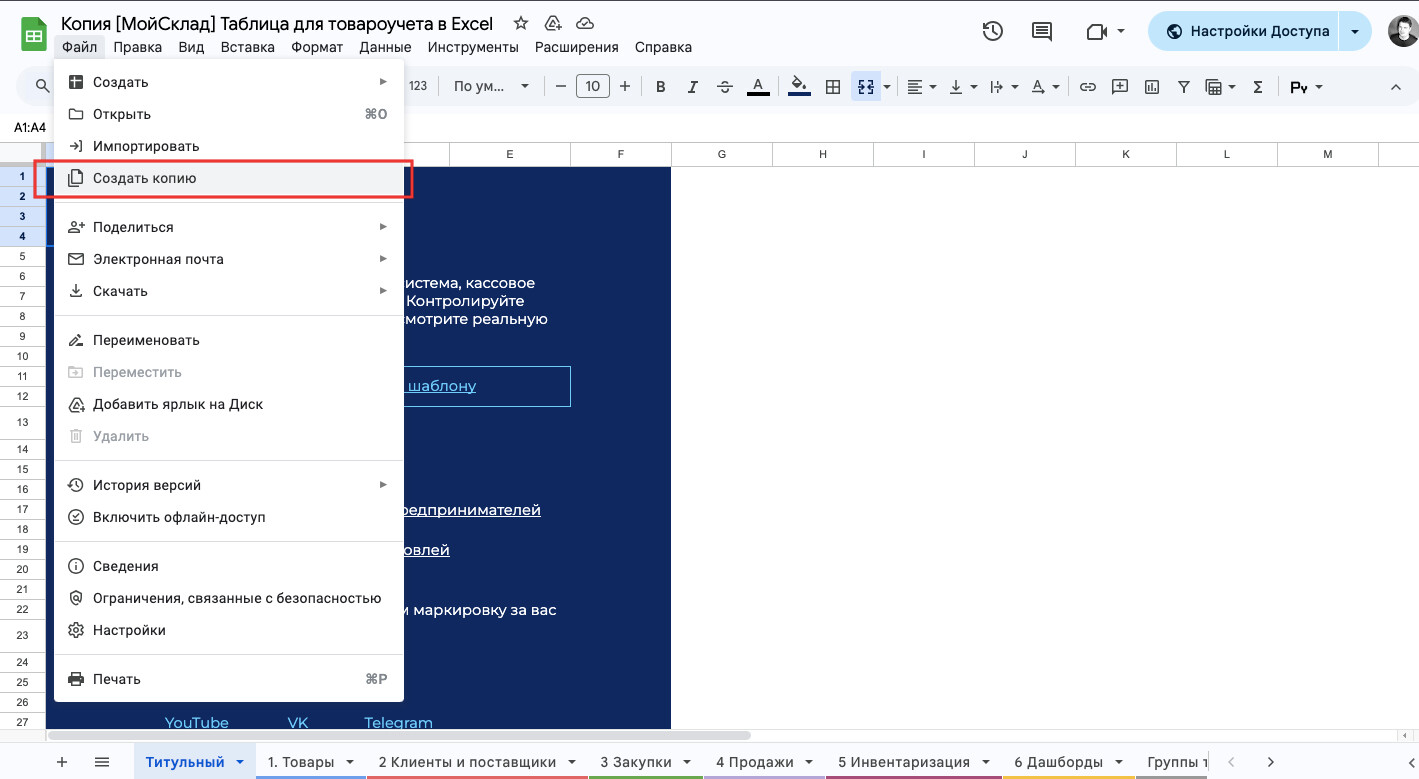Open Сведения in File menu
Screen dimensions: 1419x779
coord(228,566)
